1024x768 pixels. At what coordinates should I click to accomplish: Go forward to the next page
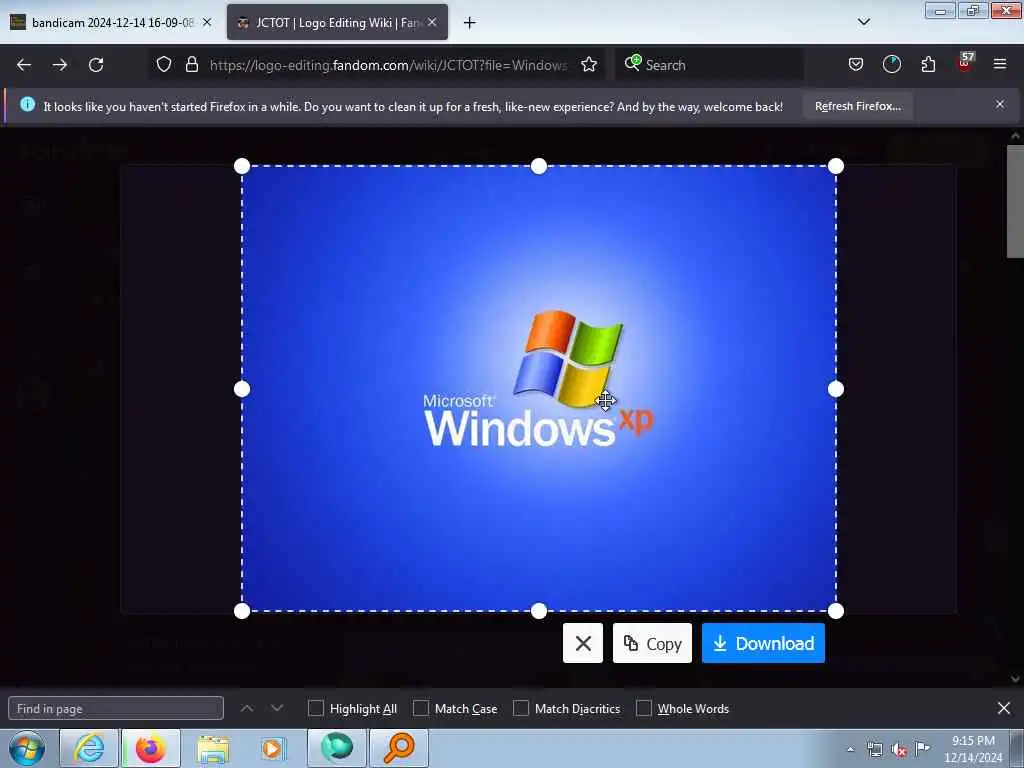(59, 65)
